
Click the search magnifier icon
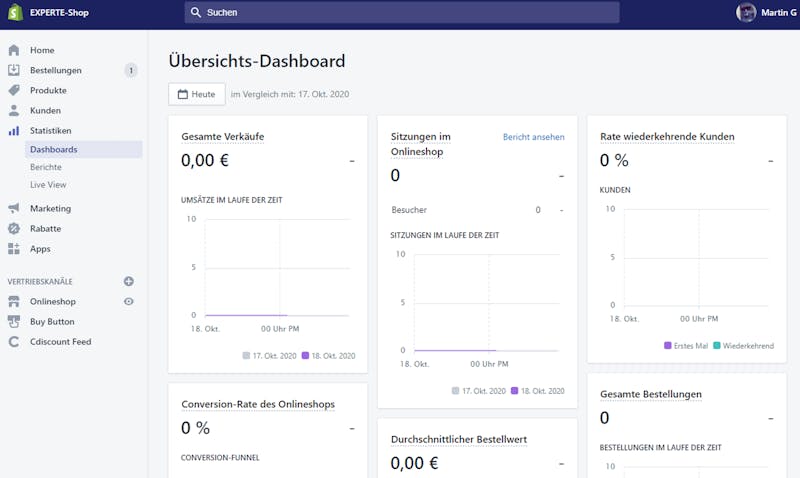[x=196, y=12]
